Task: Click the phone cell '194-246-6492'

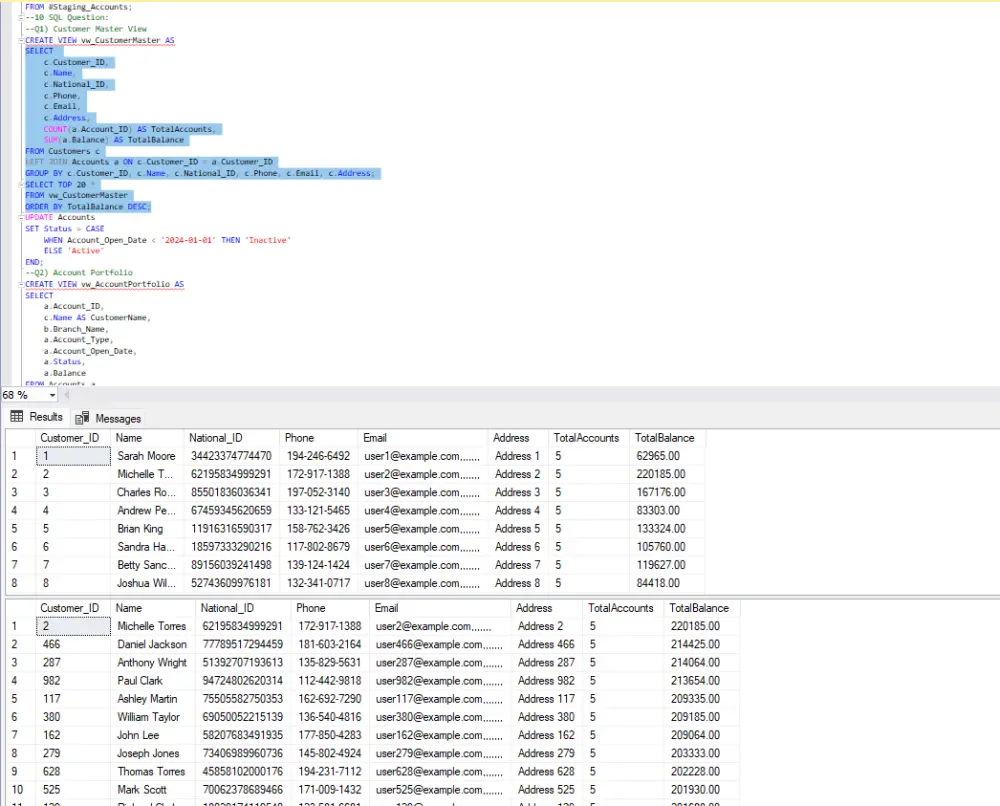Action: point(318,456)
